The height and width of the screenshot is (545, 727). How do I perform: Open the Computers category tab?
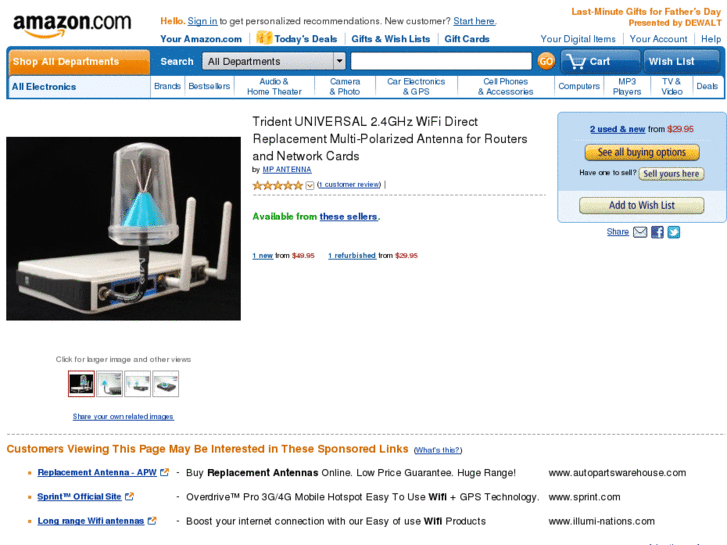pos(579,86)
